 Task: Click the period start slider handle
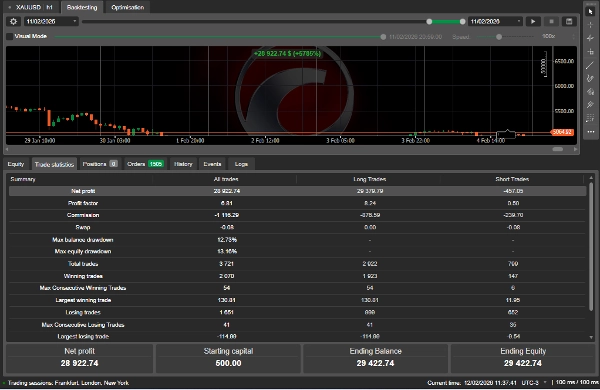[429, 21]
